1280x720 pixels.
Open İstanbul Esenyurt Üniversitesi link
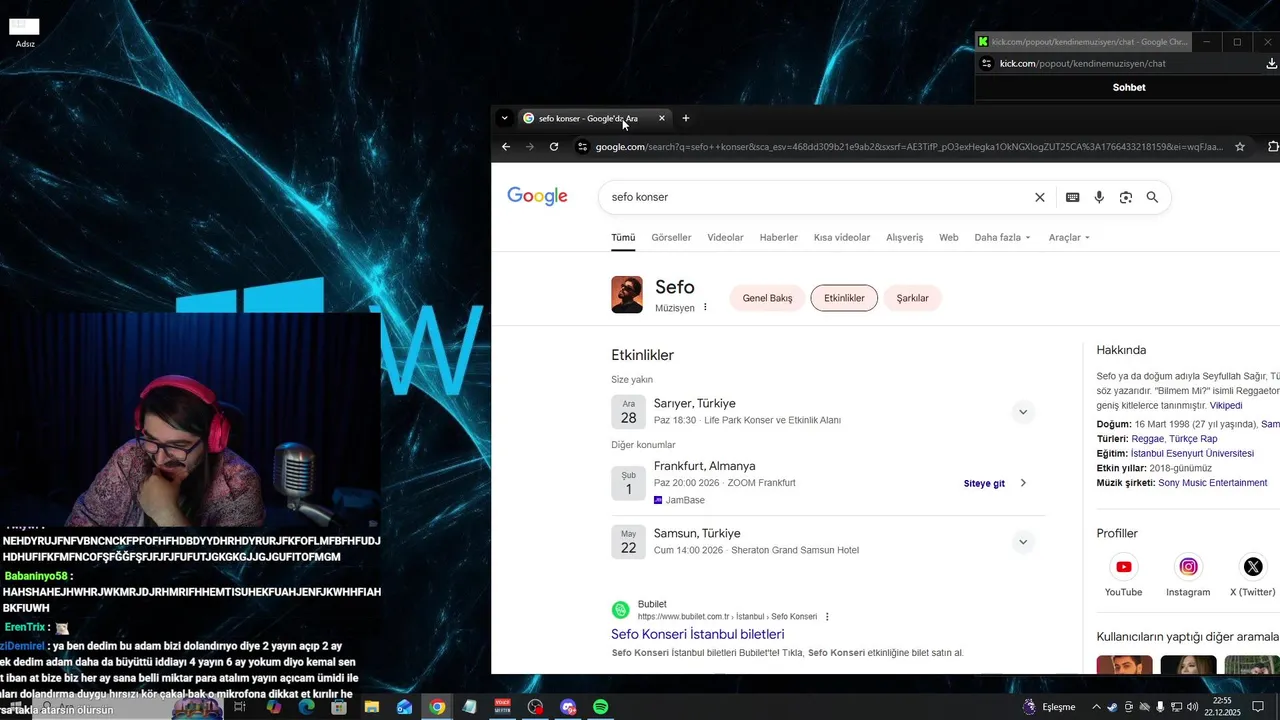[1192, 453]
